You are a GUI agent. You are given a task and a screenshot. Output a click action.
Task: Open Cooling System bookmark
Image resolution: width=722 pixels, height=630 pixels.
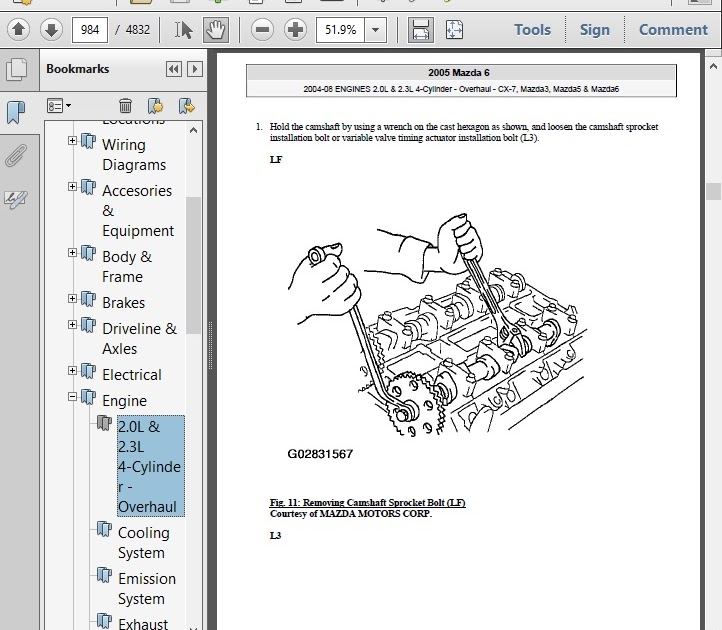[144, 542]
